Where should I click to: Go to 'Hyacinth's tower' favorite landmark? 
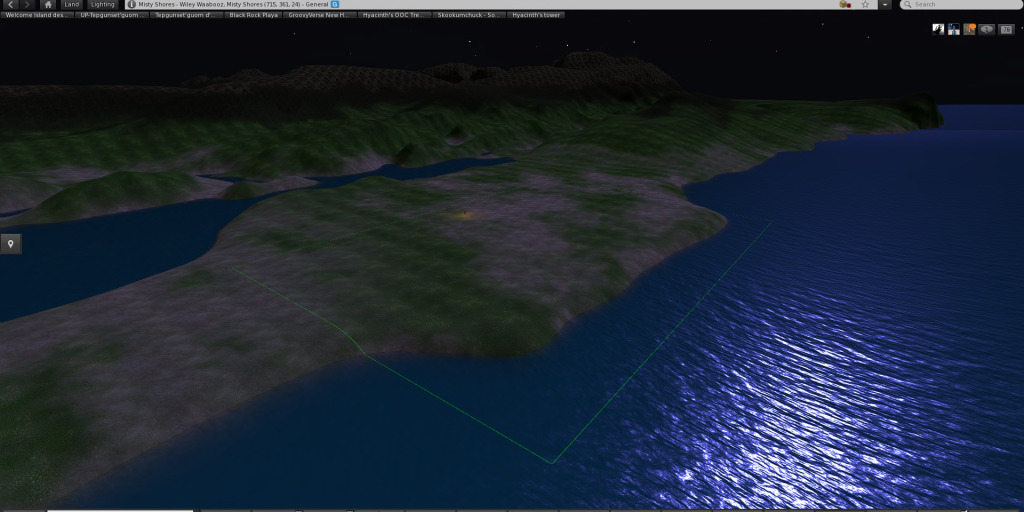[x=536, y=16]
